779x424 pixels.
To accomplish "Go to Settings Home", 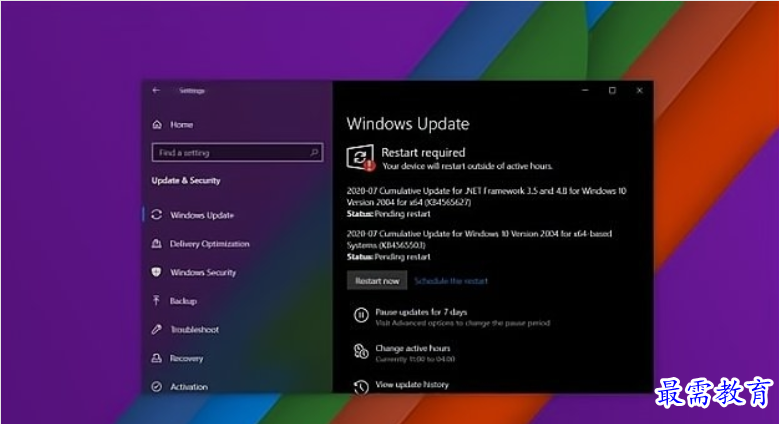I will pyautogui.click(x=181, y=125).
